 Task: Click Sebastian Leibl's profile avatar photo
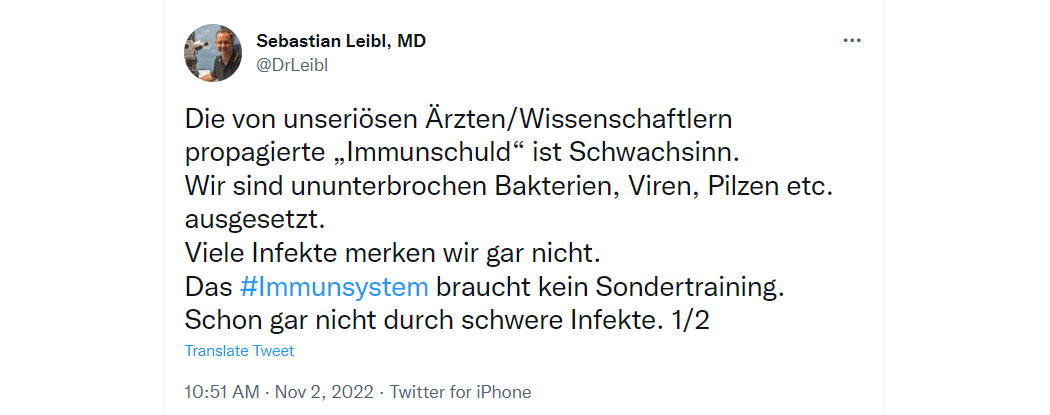[x=213, y=53]
